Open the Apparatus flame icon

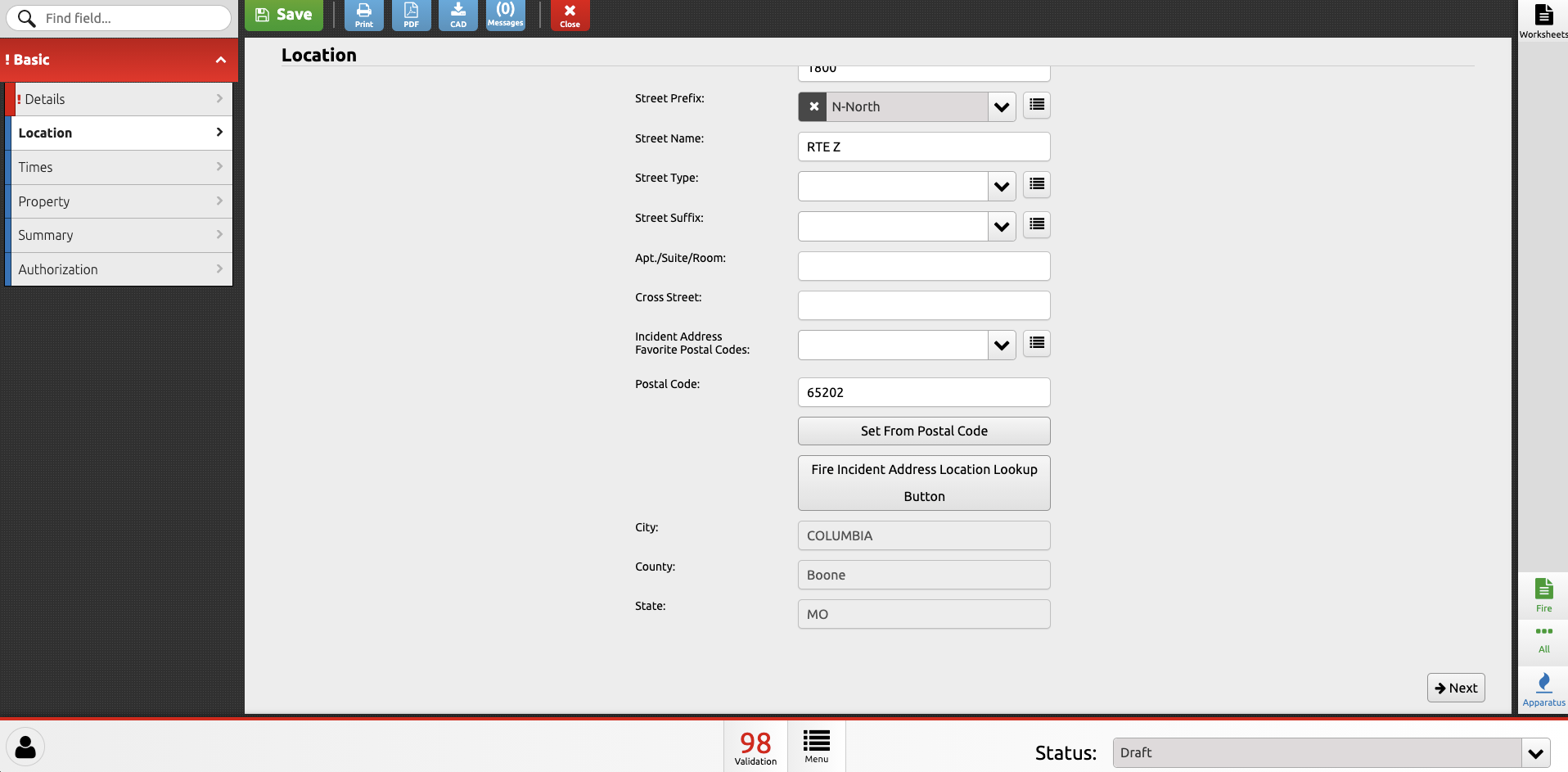(x=1543, y=689)
